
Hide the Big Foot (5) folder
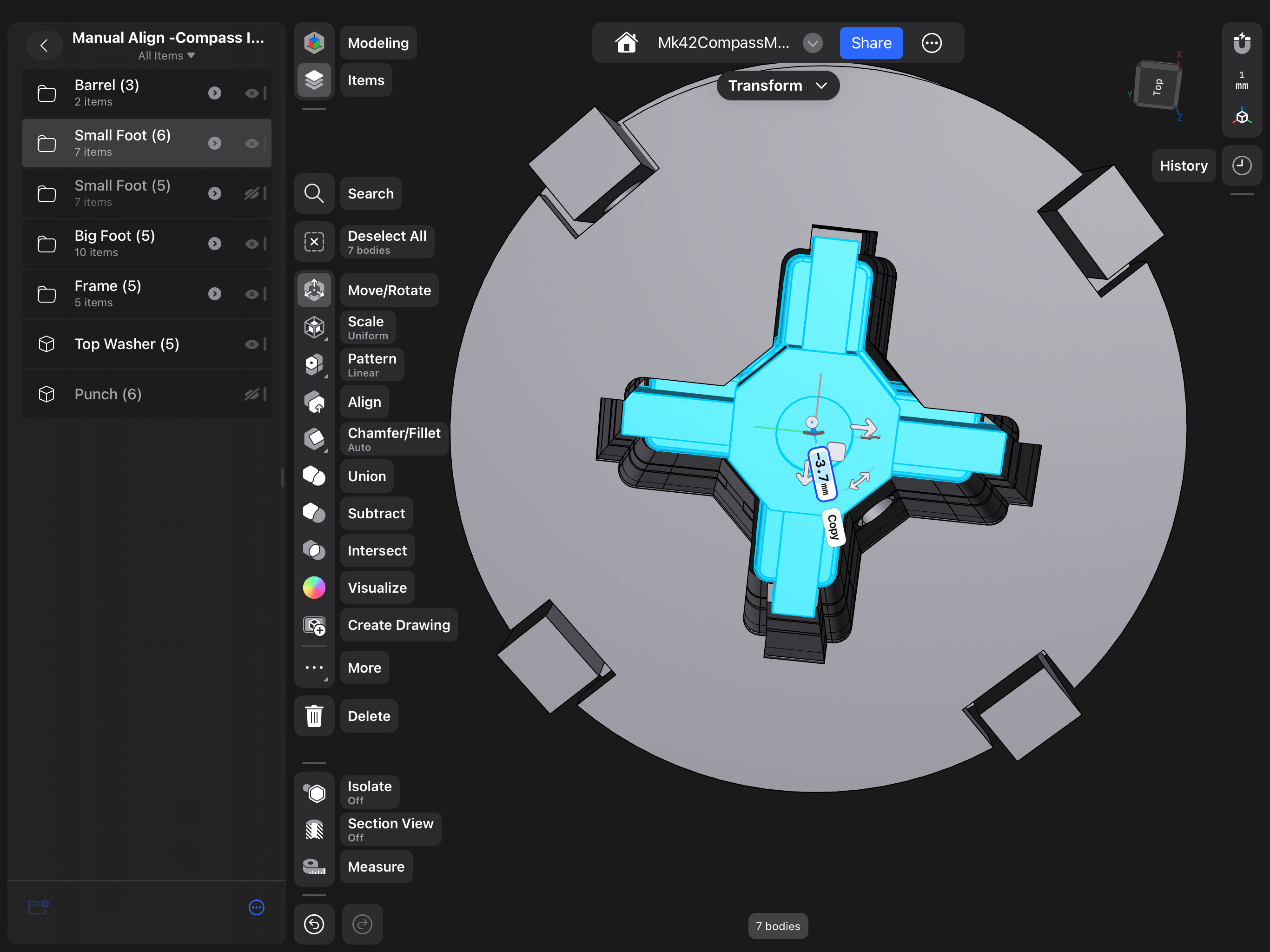pyautogui.click(x=251, y=244)
